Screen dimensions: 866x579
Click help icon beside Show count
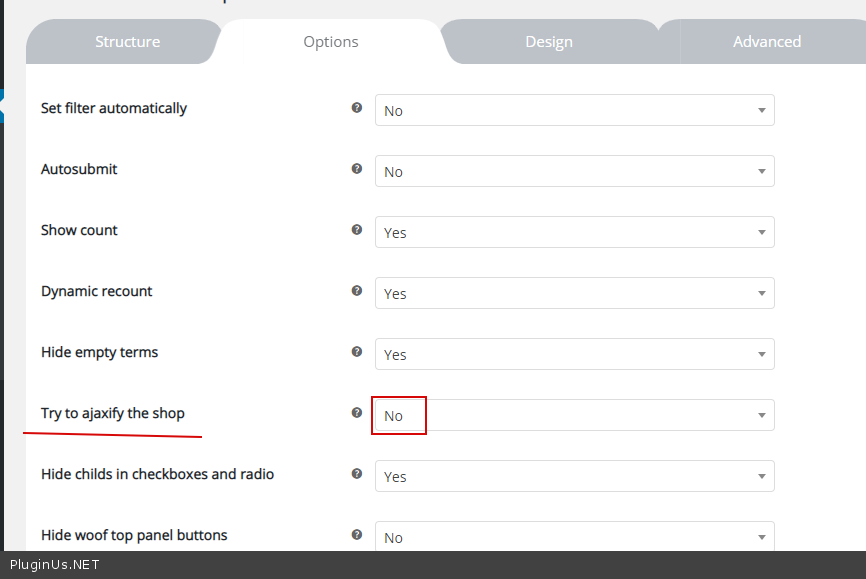coord(357,230)
